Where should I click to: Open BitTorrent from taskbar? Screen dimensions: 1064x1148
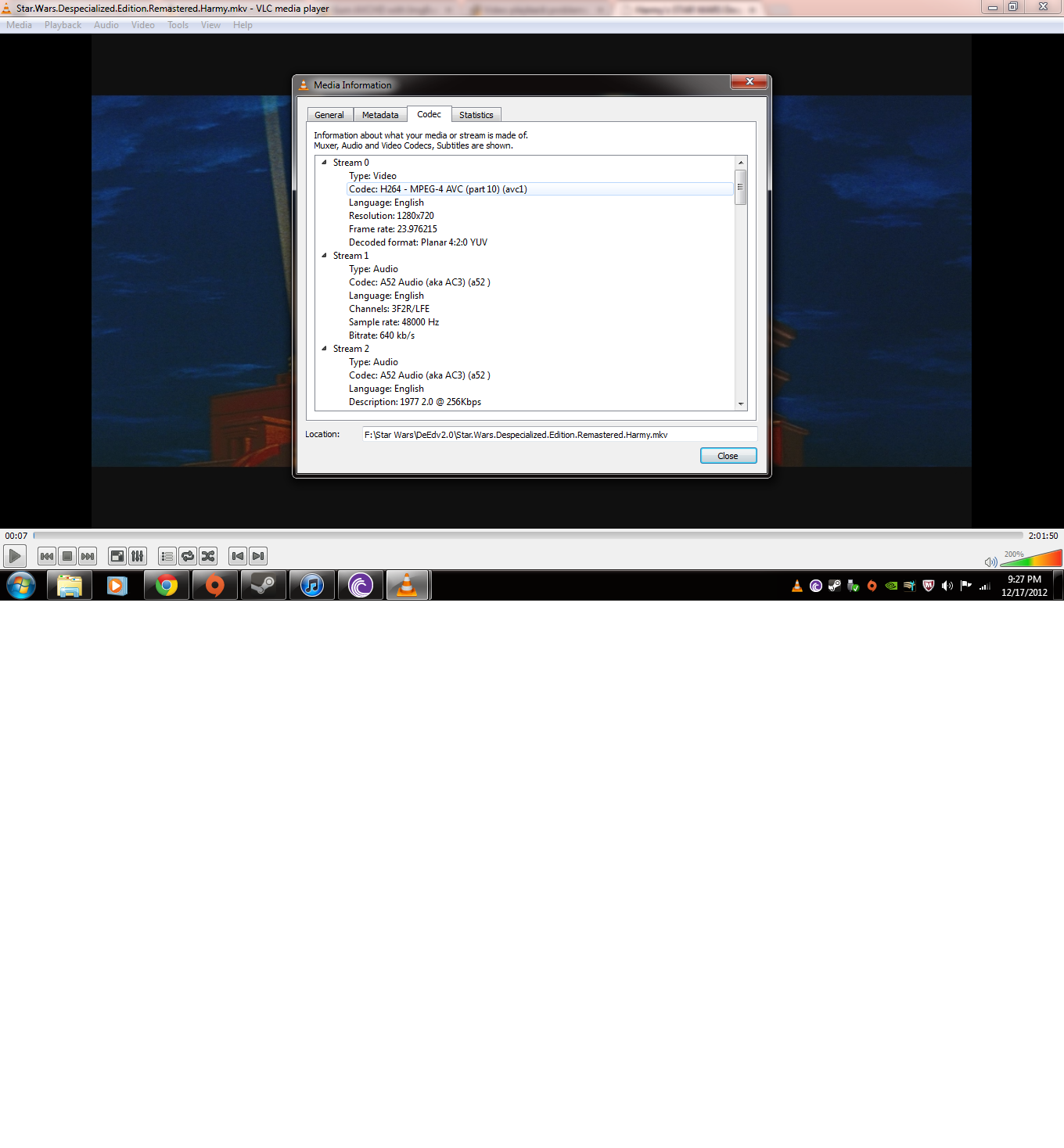pyautogui.click(x=360, y=585)
